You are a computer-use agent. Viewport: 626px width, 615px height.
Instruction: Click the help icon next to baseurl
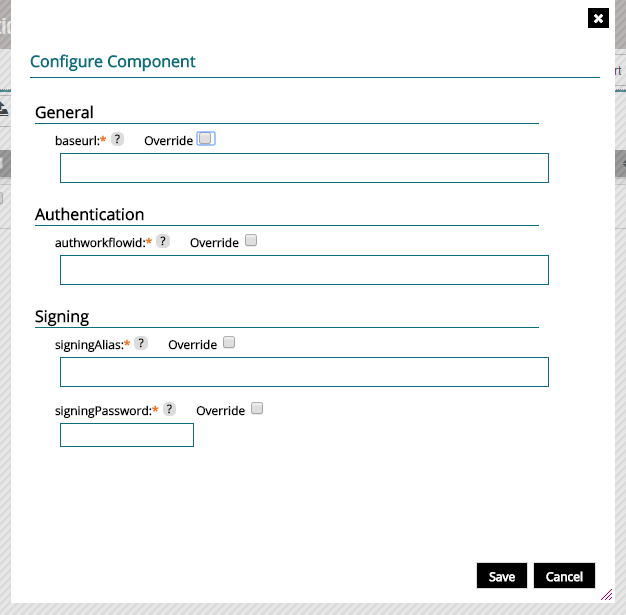117,140
